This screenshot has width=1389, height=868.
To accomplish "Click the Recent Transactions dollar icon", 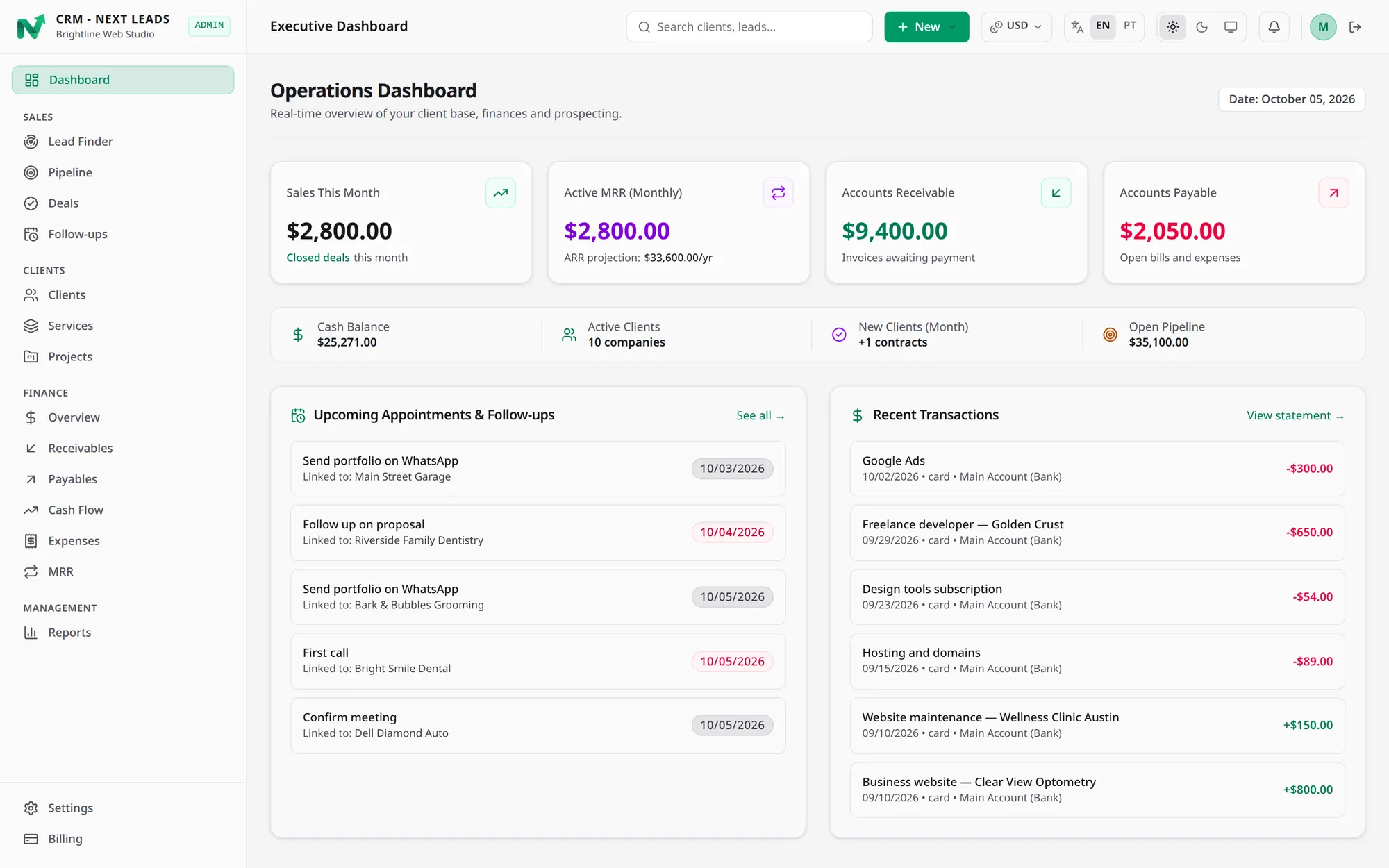I will click(x=857, y=415).
